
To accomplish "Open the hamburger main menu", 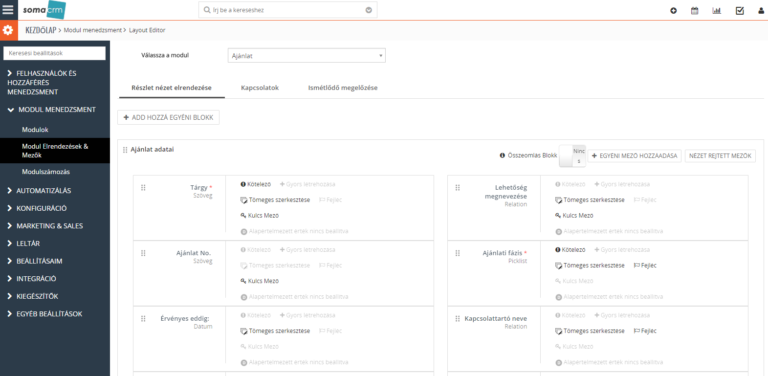I will click(x=8, y=10).
